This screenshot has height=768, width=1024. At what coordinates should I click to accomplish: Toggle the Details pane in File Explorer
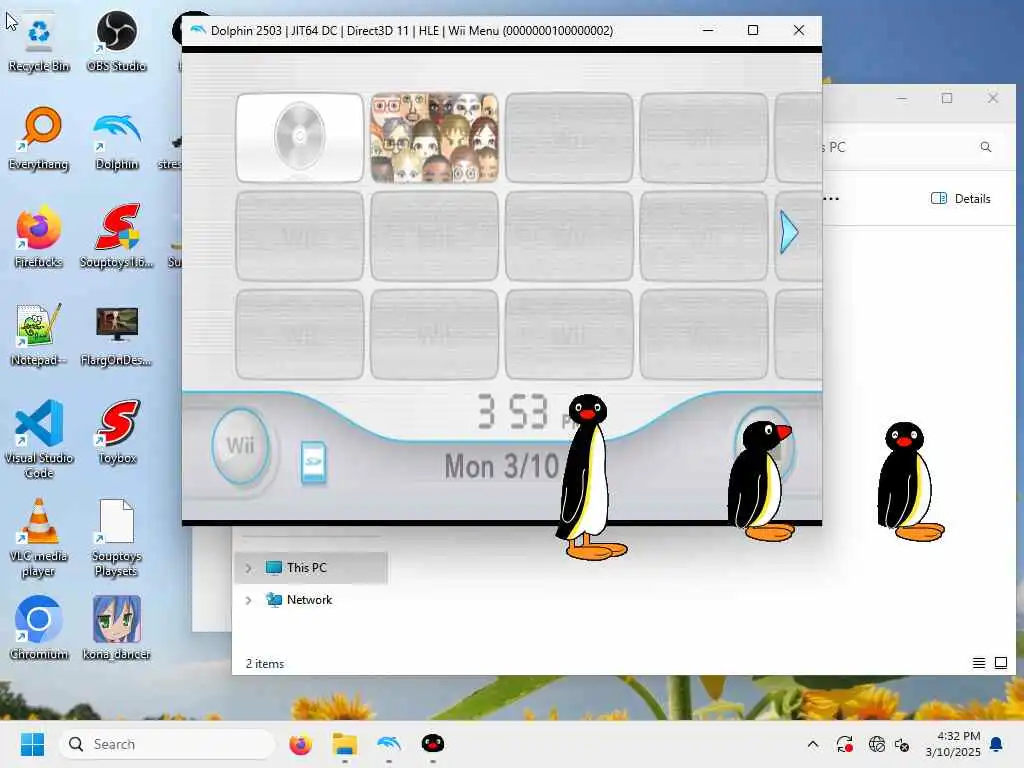[961, 199]
